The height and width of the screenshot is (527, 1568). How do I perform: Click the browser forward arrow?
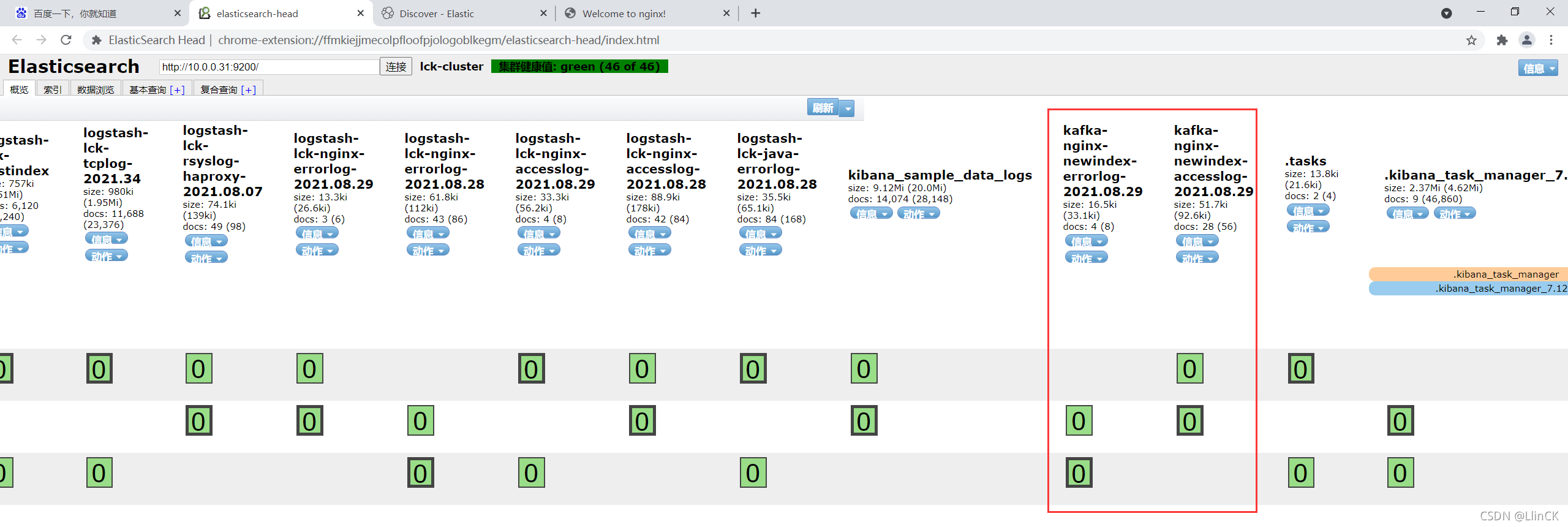point(41,40)
